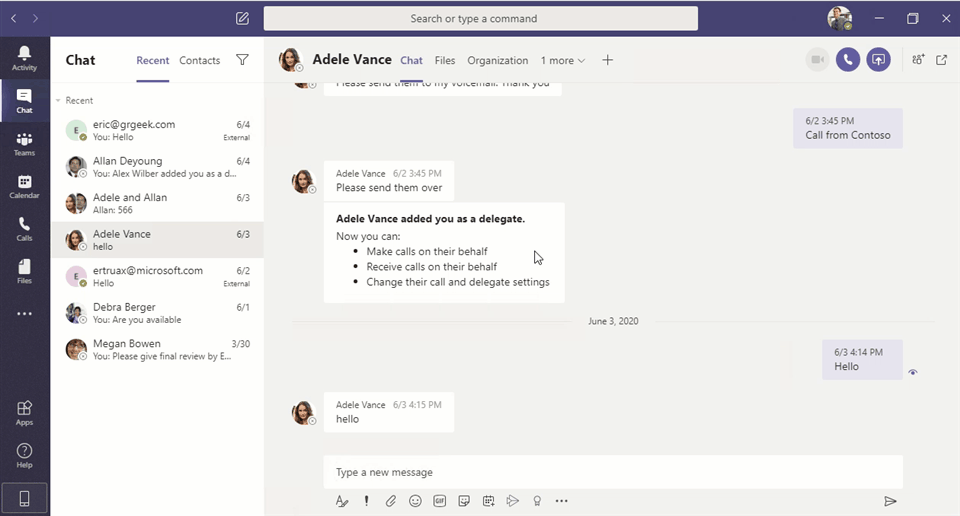Open chat with ertruax@microsoft.com
Image resolution: width=960 pixels, height=516 pixels.
click(x=157, y=276)
